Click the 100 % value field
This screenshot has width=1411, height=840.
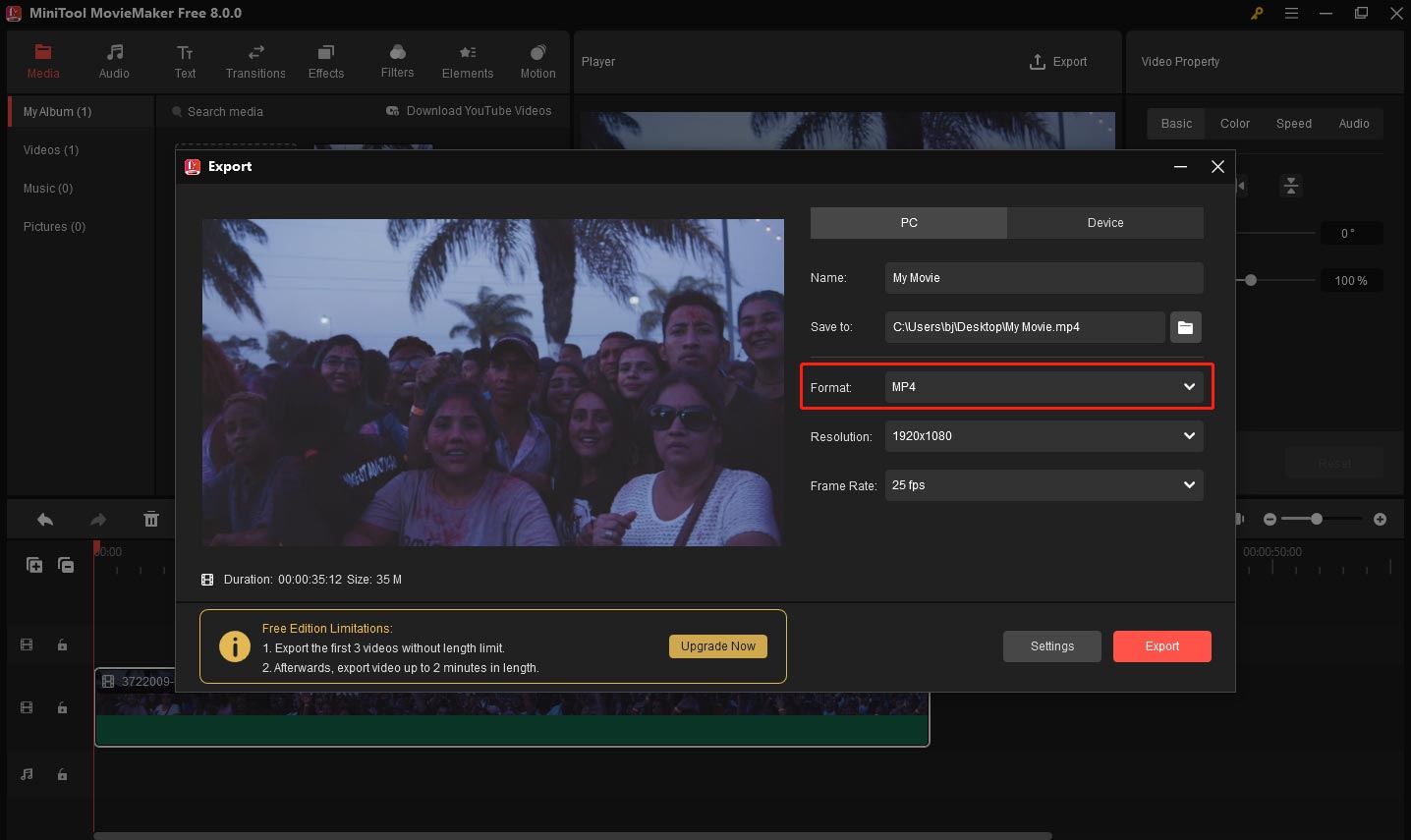1351,281
